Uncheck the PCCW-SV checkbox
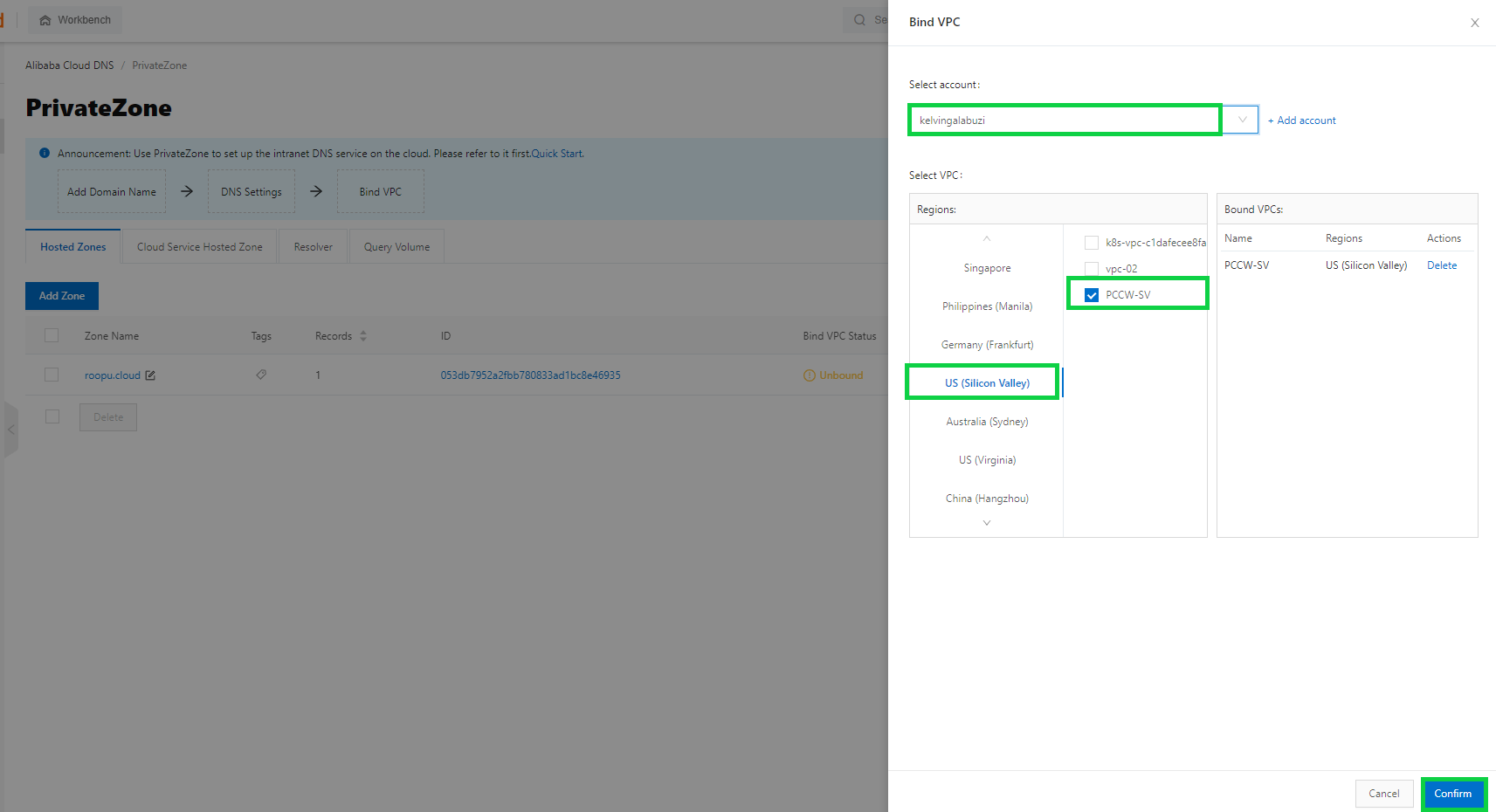 point(1092,295)
